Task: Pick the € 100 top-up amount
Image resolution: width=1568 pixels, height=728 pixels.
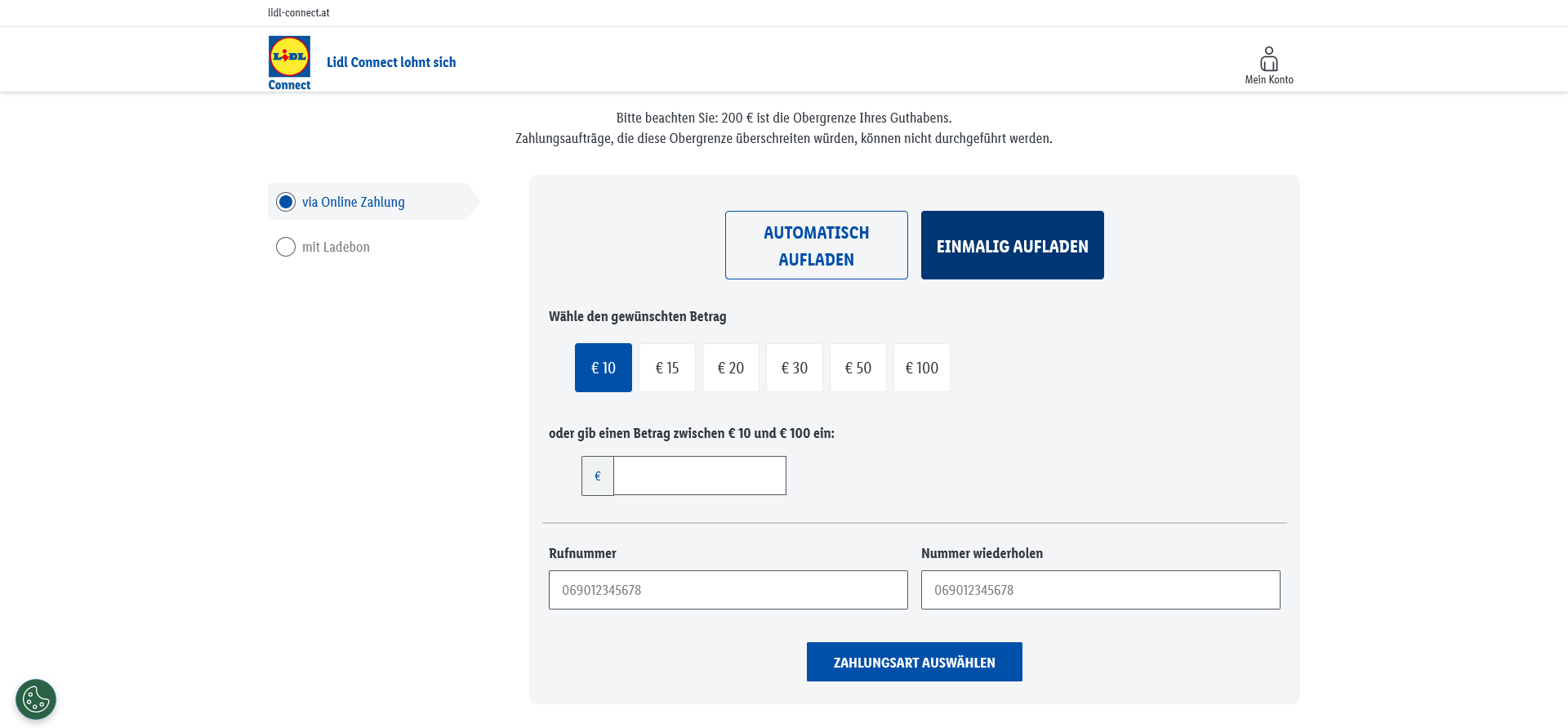Action: (x=922, y=368)
